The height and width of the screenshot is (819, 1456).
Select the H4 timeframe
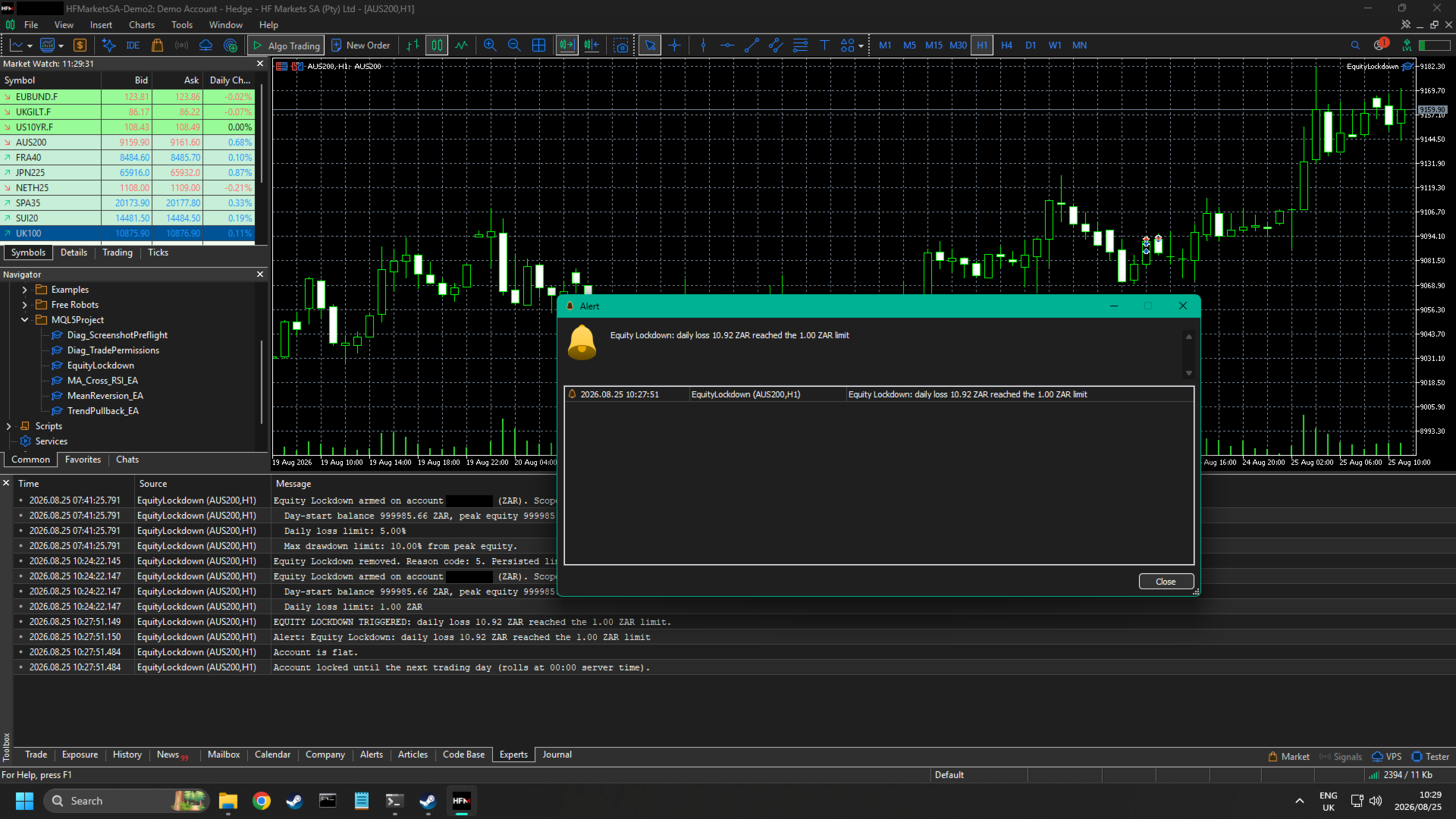pos(1006,45)
